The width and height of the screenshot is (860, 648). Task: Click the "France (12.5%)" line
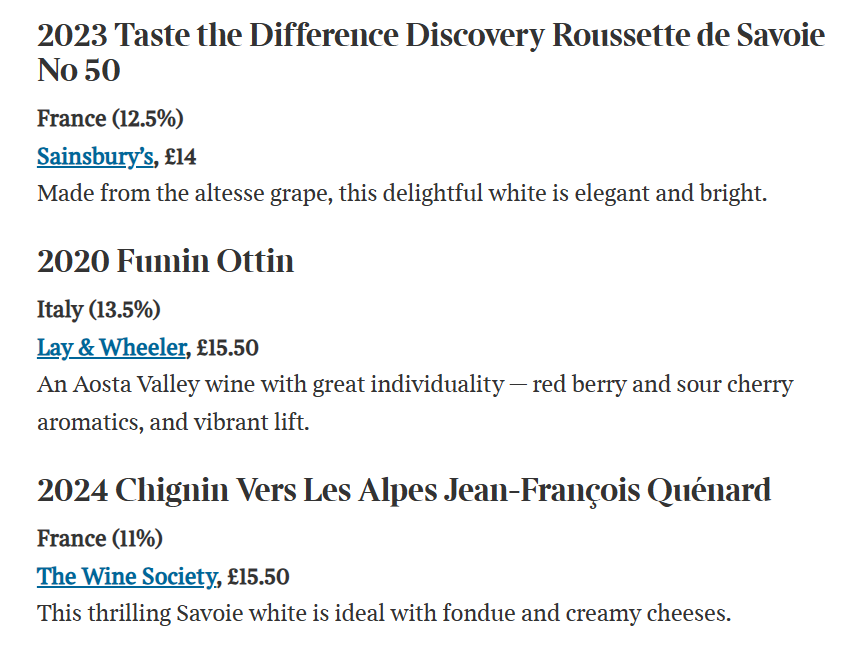click(110, 119)
